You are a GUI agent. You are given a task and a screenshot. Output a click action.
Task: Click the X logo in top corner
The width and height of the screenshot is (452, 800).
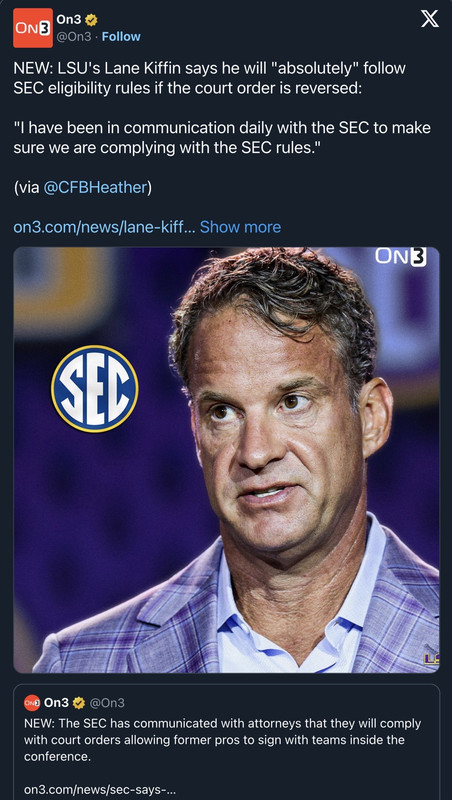[x=430, y=19]
